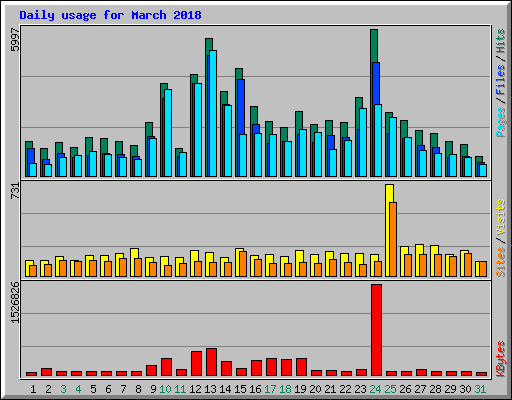This screenshot has height=400, width=512.
Task: Click the yellow "Visits" legend label
Action: pos(500,217)
